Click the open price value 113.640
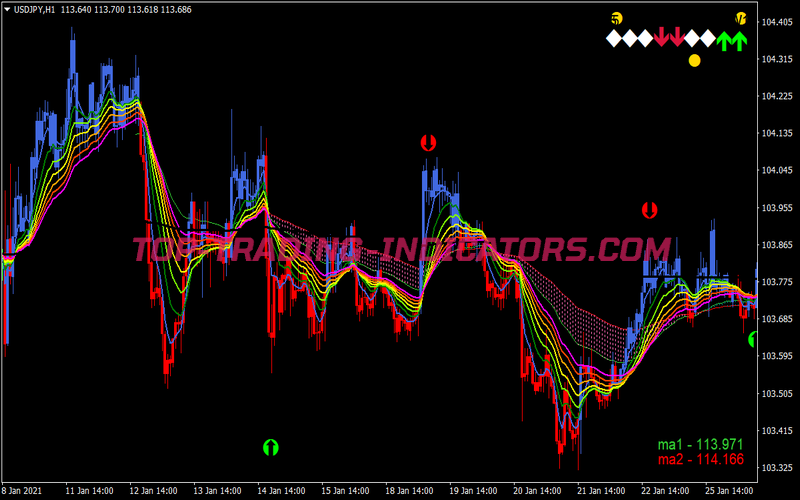The image size is (800, 500). click(76, 10)
